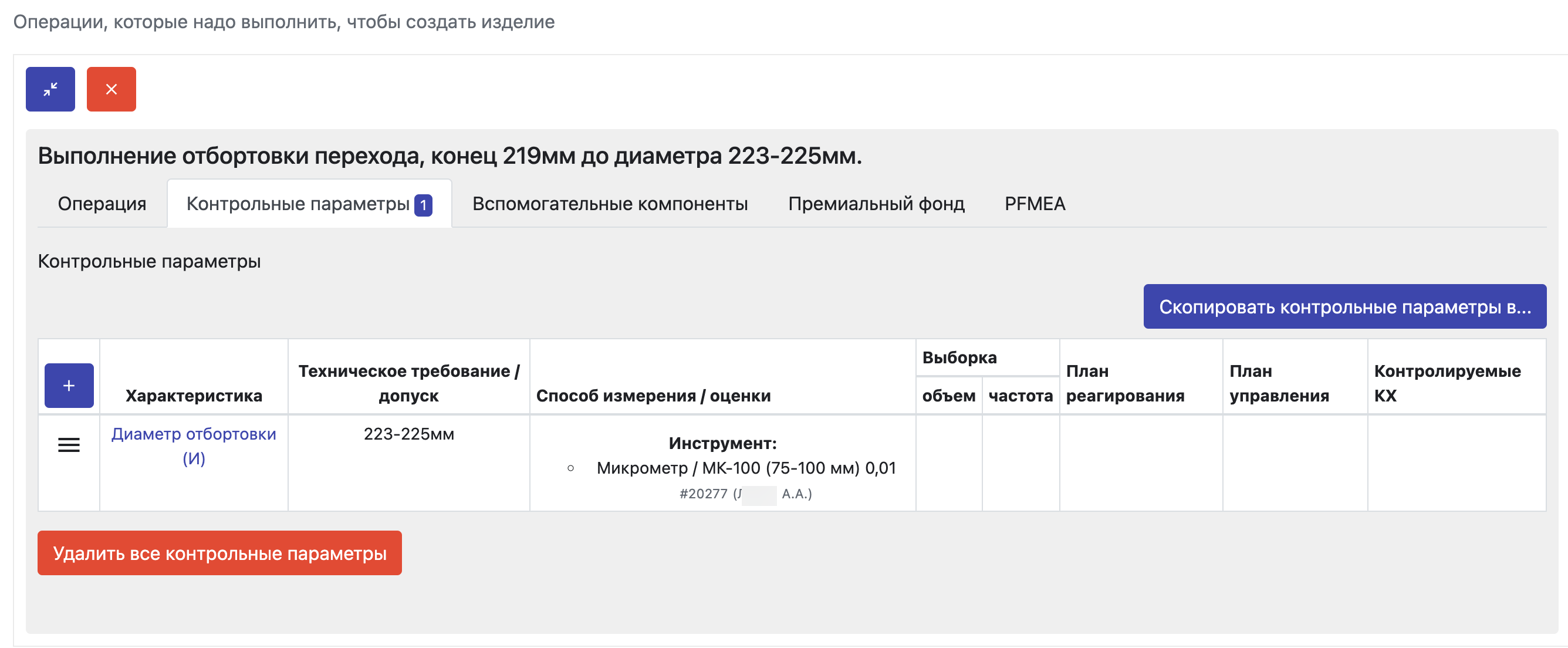The image size is (1568, 648).
Task: Click the Микрометр / МК-100 instrument entry
Action: (746, 468)
